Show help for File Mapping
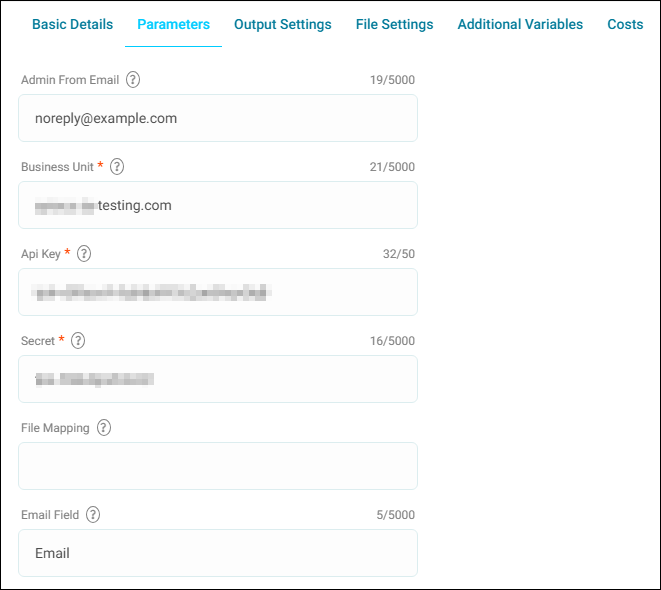Image resolution: width=661 pixels, height=590 pixels. click(104, 428)
